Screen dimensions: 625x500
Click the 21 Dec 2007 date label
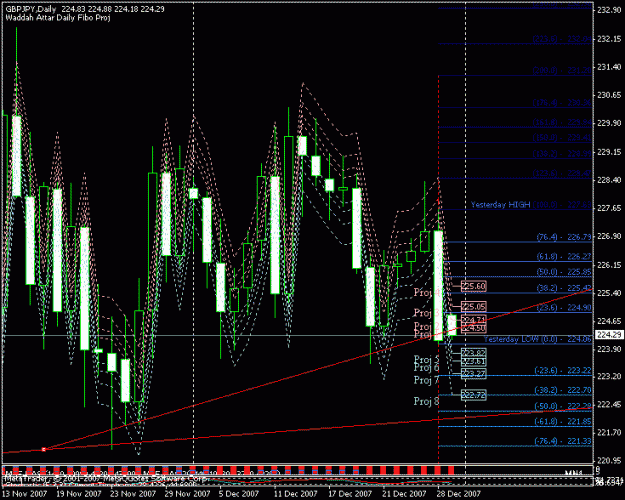pos(404,494)
